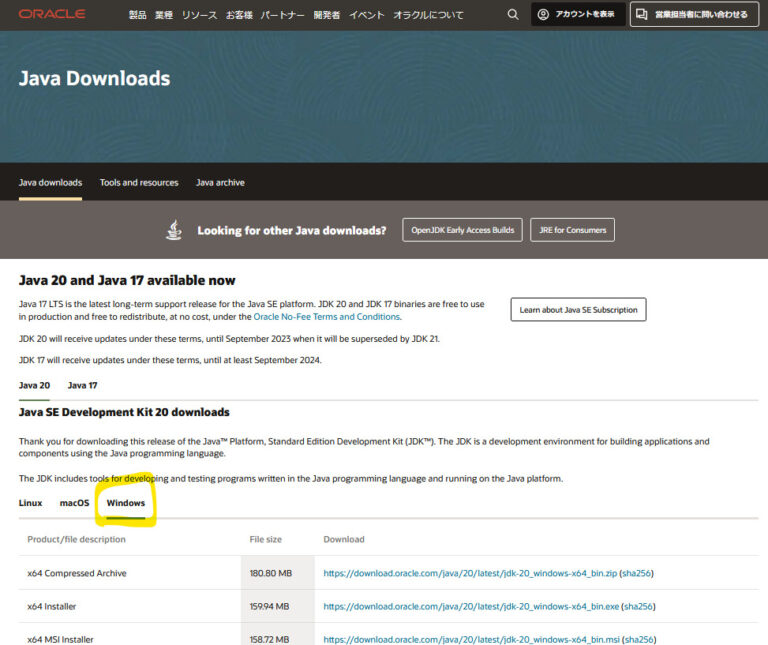This screenshot has width=768, height=645.
Task: Switch to the Java archive tab
Action: [x=220, y=183]
